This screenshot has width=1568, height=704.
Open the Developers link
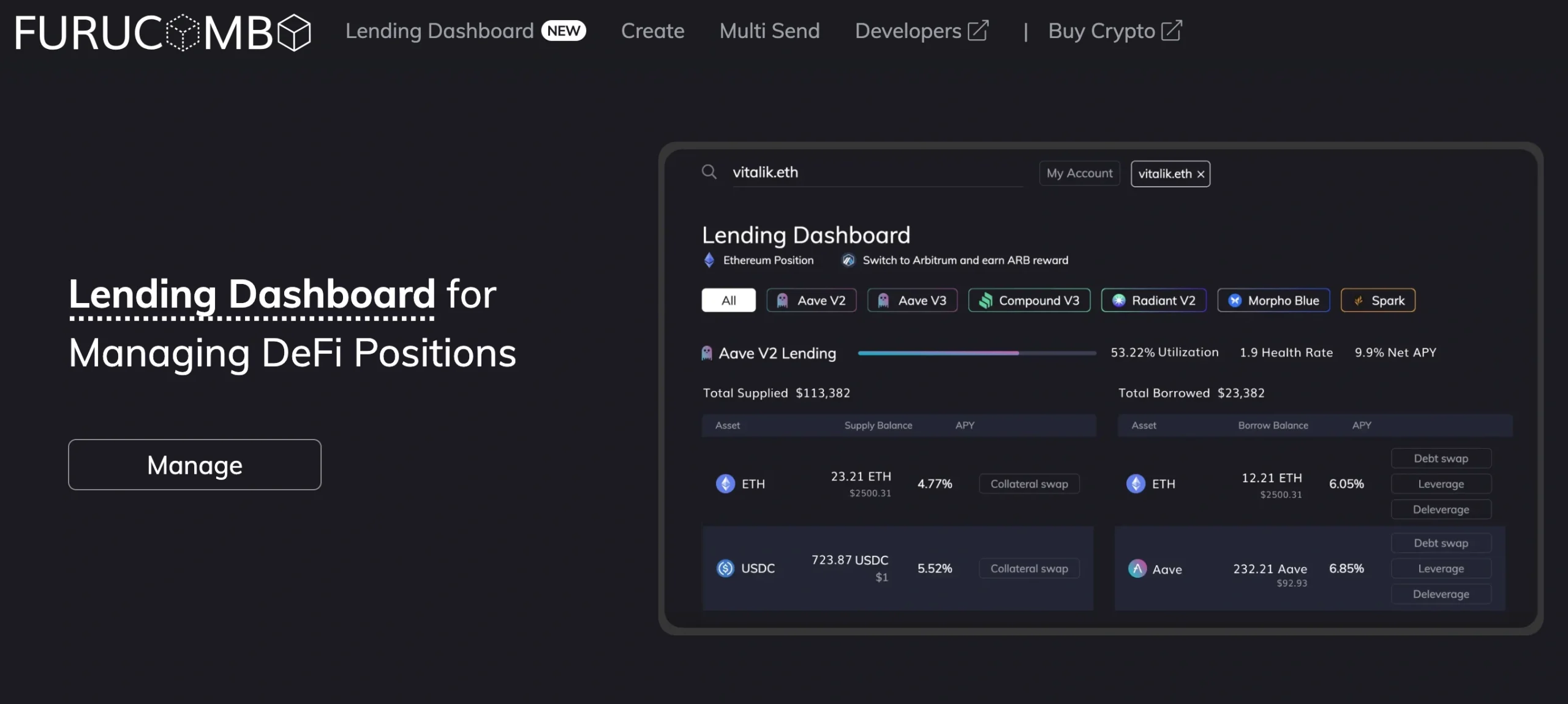click(x=908, y=31)
